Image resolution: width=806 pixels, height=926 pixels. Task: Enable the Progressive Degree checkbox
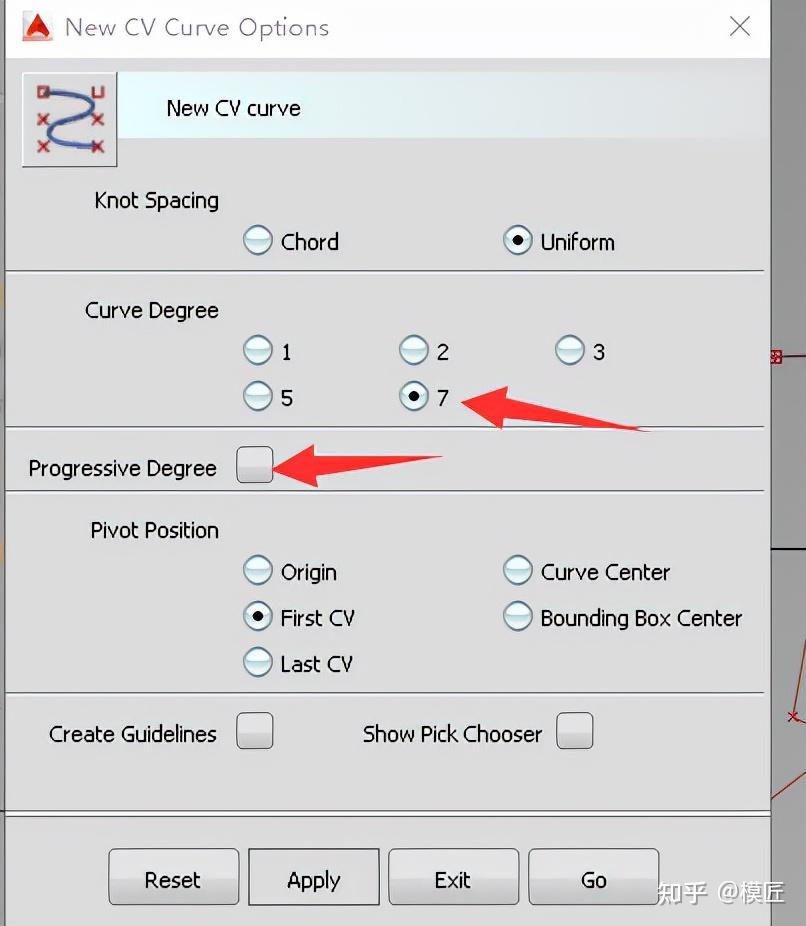[254, 466]
